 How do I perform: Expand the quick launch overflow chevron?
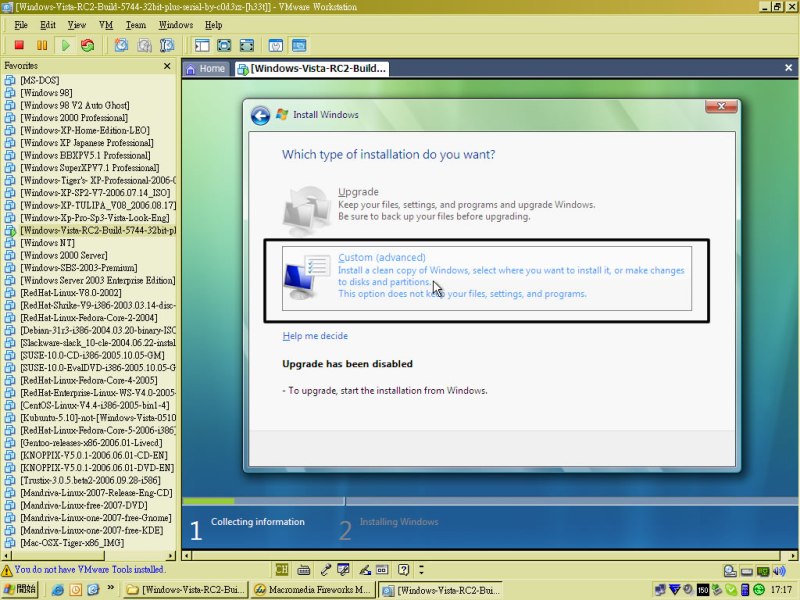[x=110, y=588]
